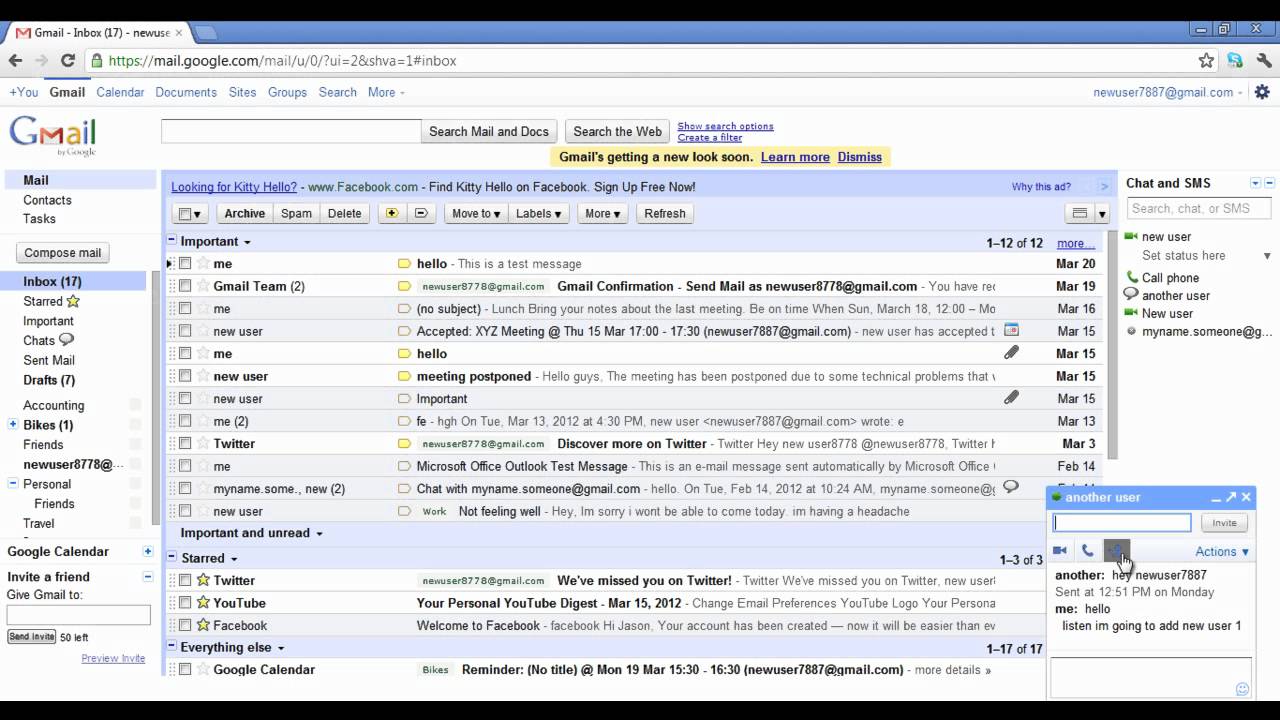Start video chat in another user chat
1280x720 pixels.
(1060, 551)
